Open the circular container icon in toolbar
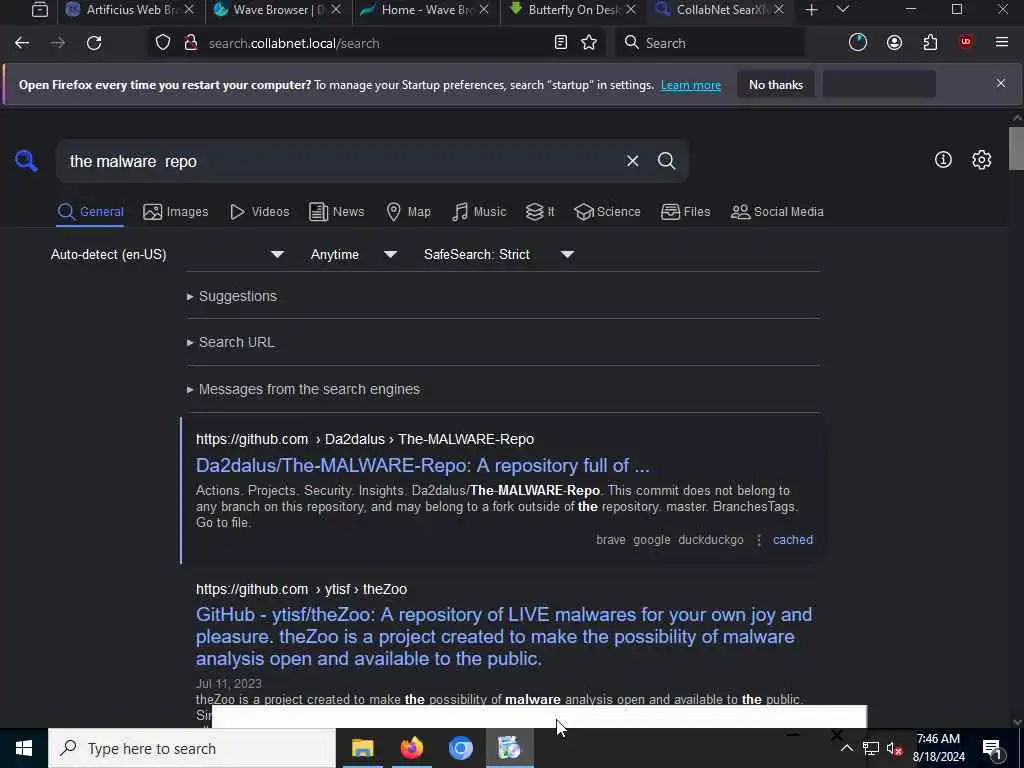The height and width of the screenshot is (768, 1024). (857, 43)
